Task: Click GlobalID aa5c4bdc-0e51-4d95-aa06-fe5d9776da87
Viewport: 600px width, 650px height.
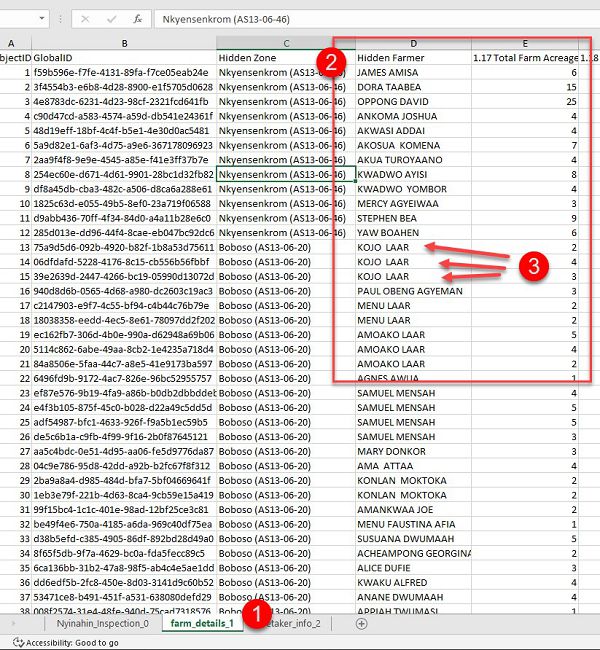Action: (124, 451)
